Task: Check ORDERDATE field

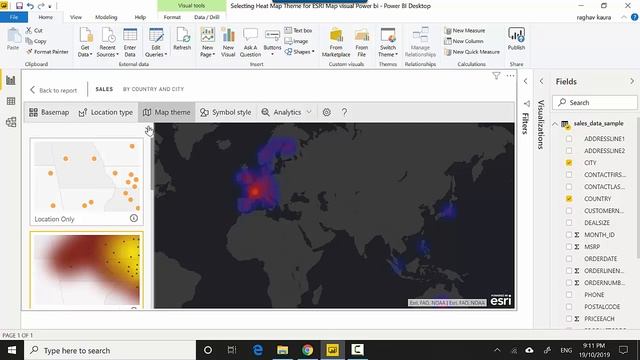Action: [569, 259]
